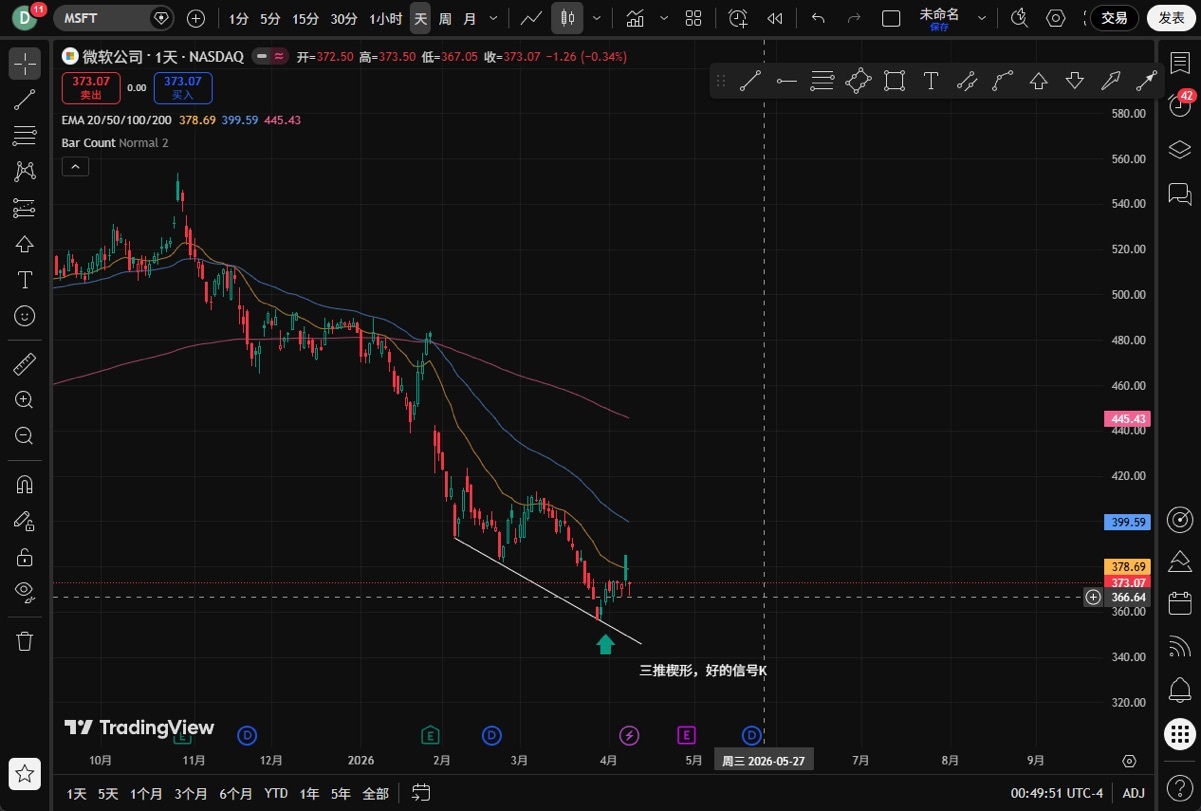Screen dimensions: 1201x811
Task: Select the Text tool in left toolbar
Action: coord(25,279)
